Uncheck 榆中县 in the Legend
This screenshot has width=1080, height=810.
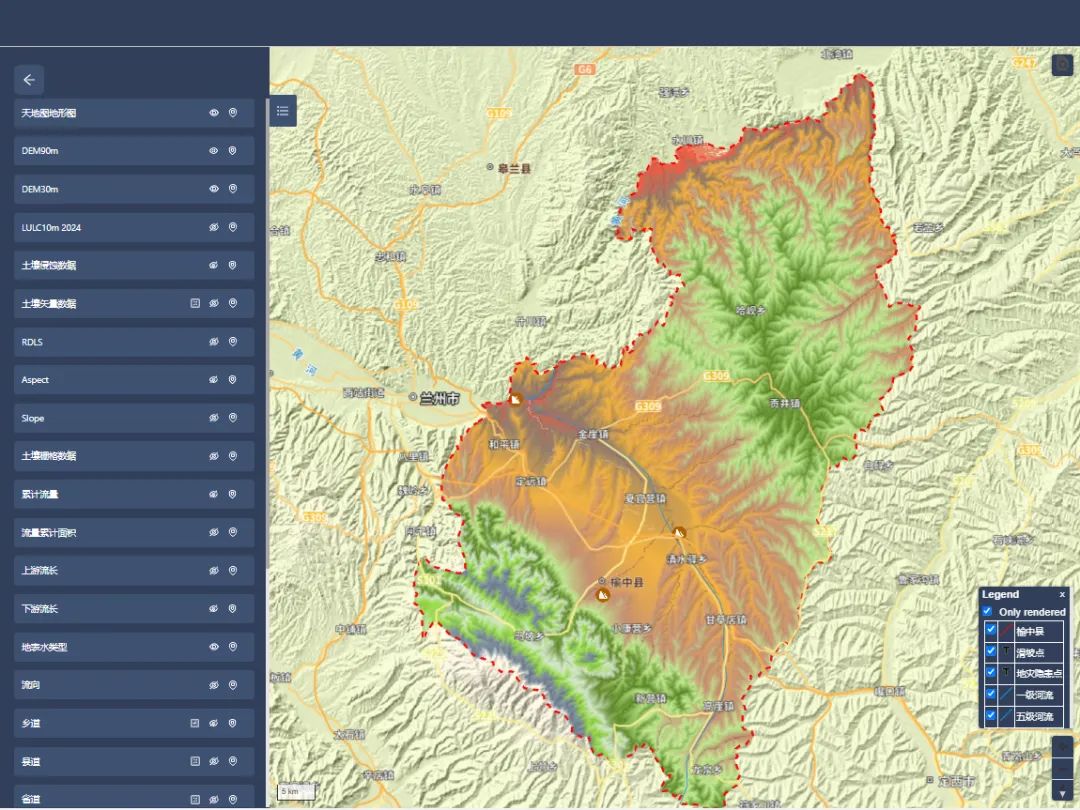(x=991, y=630)
